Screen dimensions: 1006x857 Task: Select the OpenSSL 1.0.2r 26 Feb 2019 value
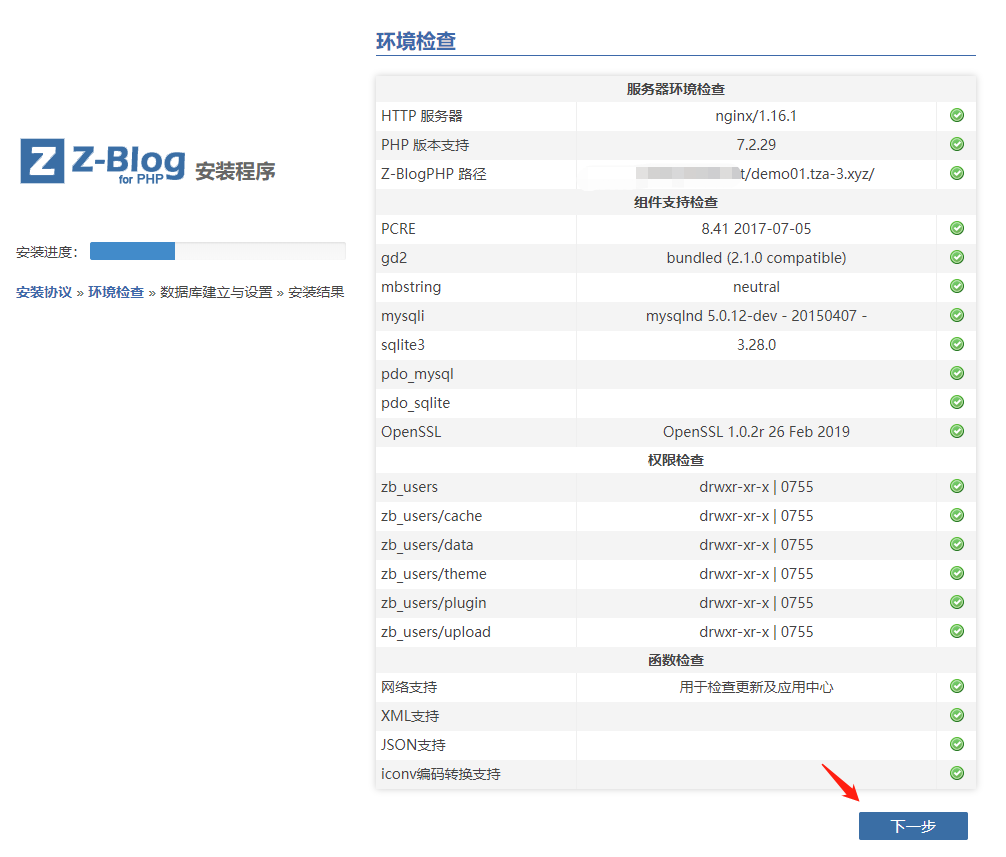pyautogui.click(x=756, y=432)
